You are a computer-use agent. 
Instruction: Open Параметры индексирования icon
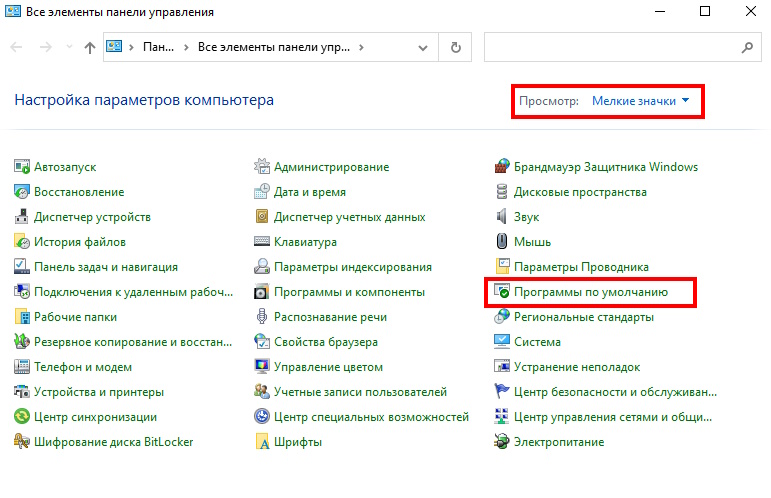[262, 267]
